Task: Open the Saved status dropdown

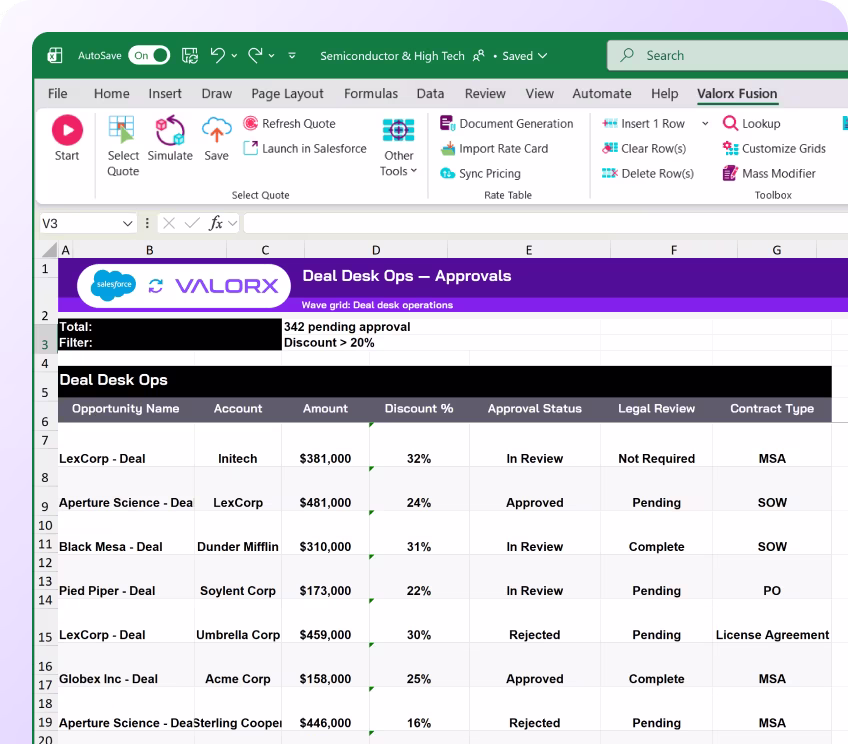Action: click(525, 56)
